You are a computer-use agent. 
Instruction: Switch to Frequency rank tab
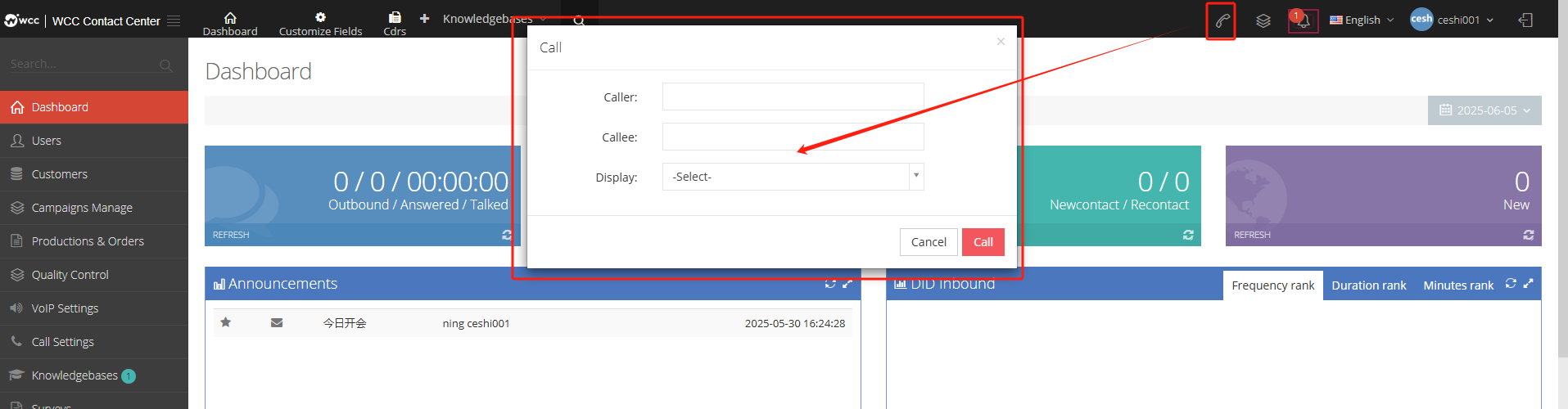click(x=1272, y=285)
